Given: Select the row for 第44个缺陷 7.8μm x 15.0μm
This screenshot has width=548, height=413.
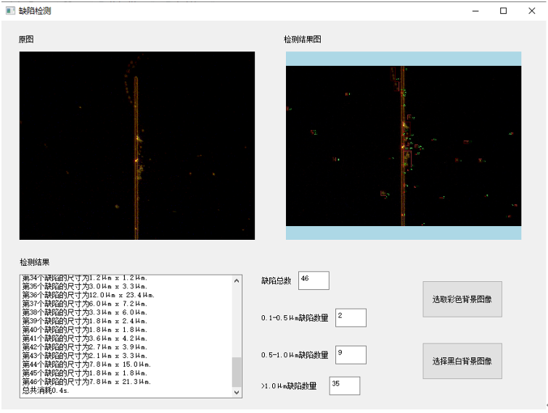Looking at the screenshot, I should coord(87,364).
